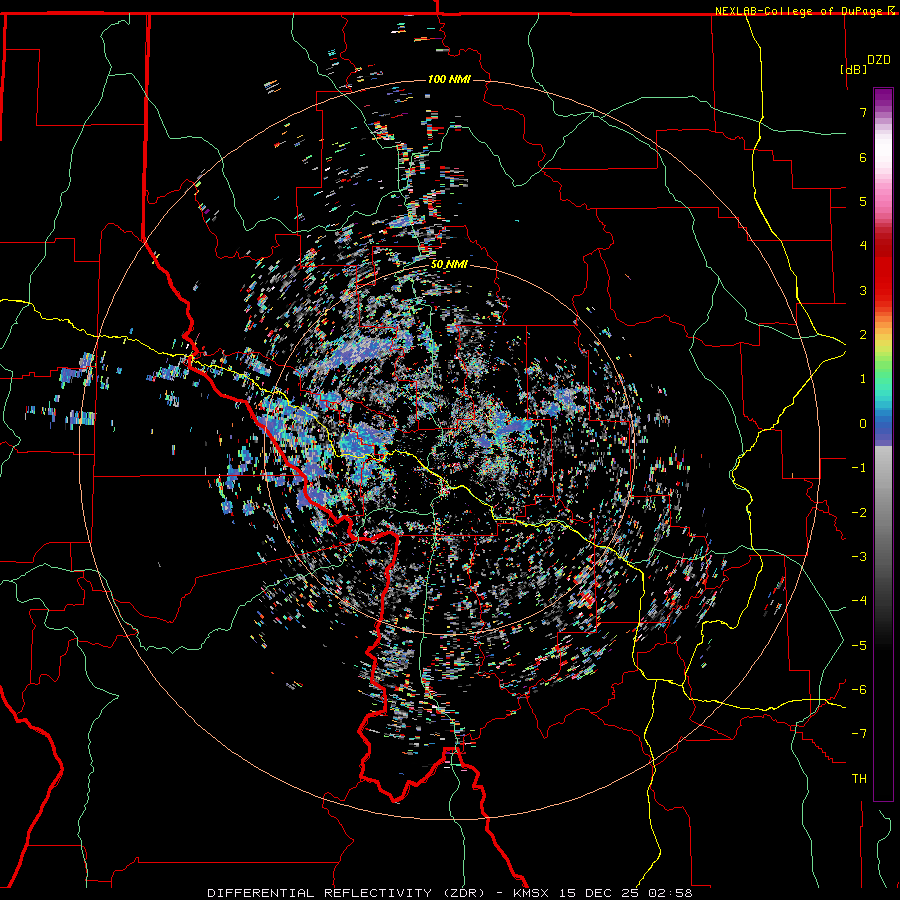Click the "7" value on the dB scale
The height and width of the screenshot is (900, 900).
click(x=863, y=112)
